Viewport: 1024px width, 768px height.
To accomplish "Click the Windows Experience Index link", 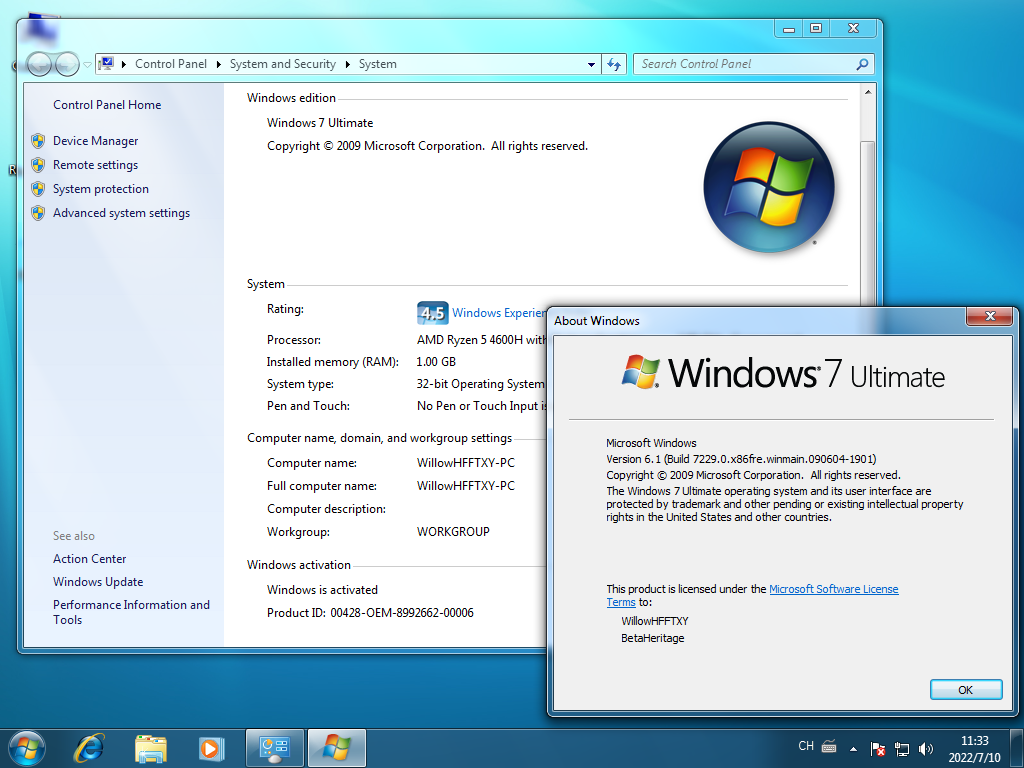I will (x=499, y=313).
